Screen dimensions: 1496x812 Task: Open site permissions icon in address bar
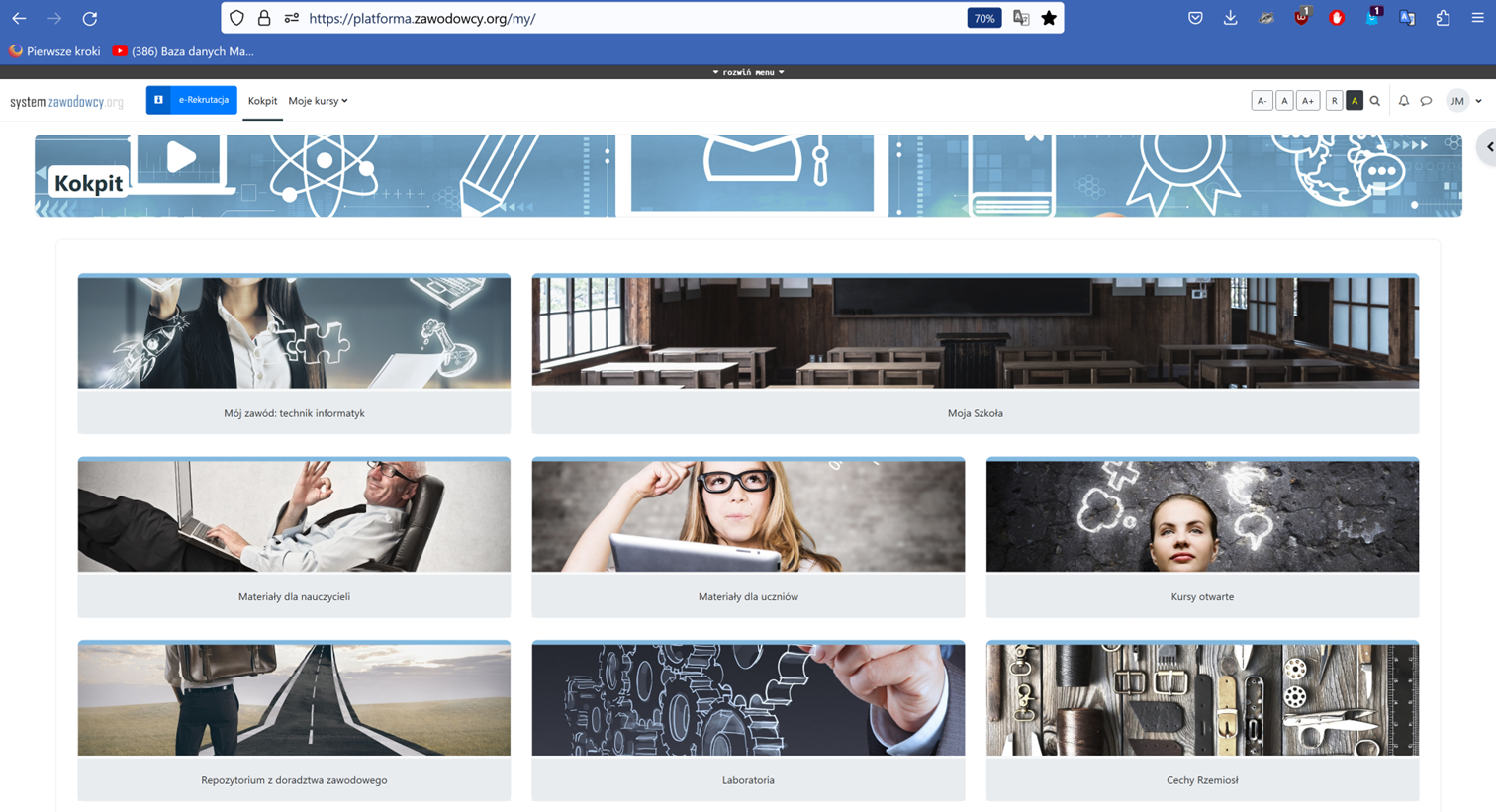(x=291, y=18)
